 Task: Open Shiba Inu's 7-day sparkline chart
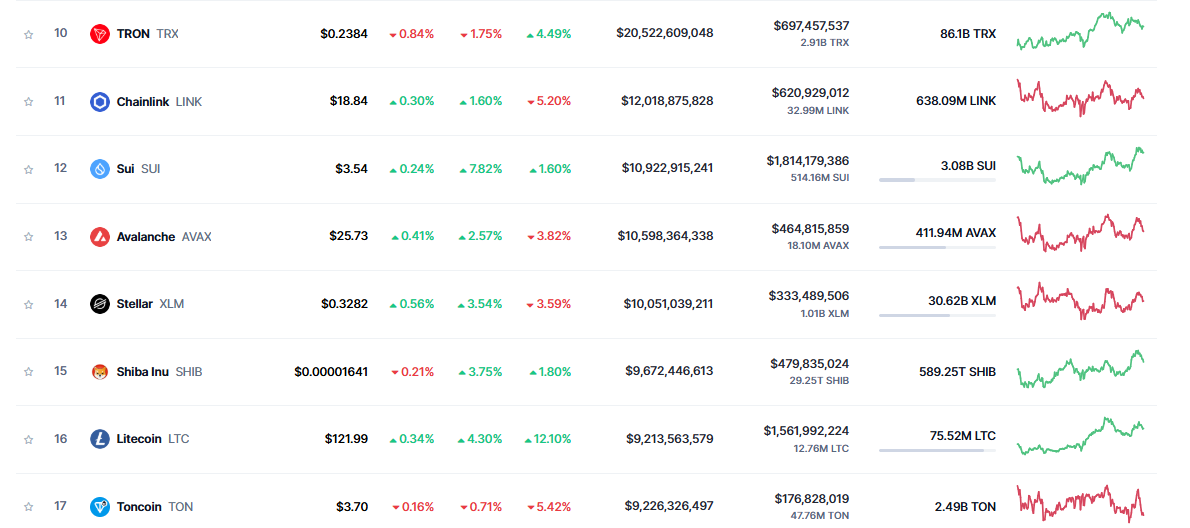[x=1081, y=369]
